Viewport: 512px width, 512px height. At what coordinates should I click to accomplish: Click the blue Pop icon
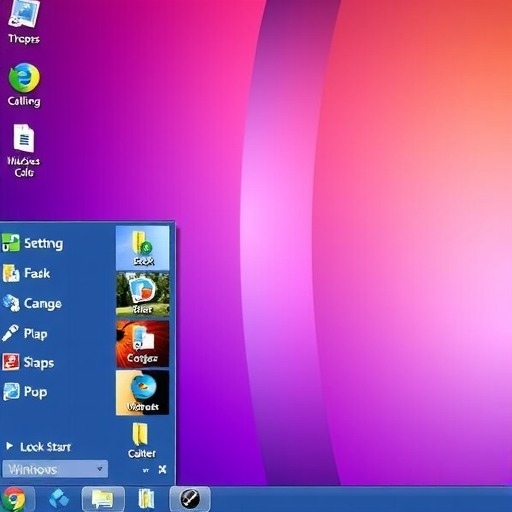11,392
